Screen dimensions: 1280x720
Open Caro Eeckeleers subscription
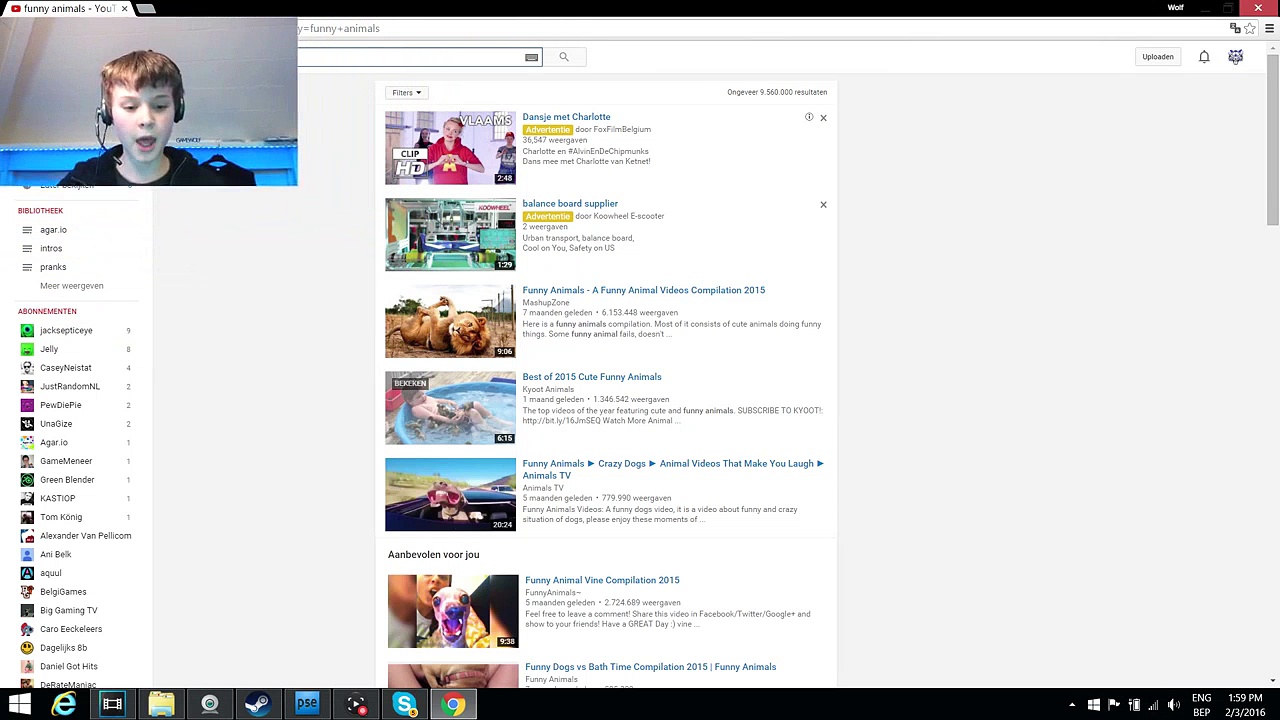tap(71, 629)
